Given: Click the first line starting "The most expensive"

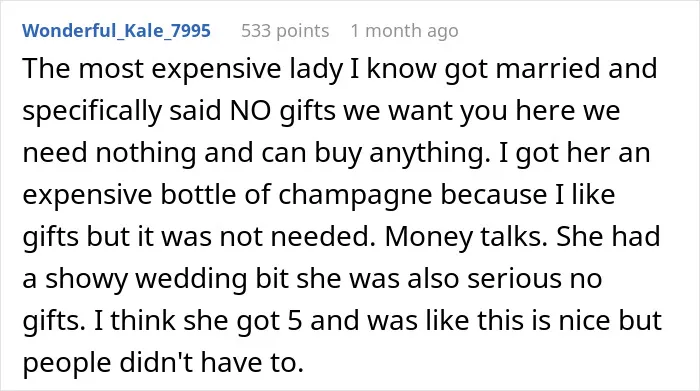Looking at the screenshot, I should [x=339, y=69].
